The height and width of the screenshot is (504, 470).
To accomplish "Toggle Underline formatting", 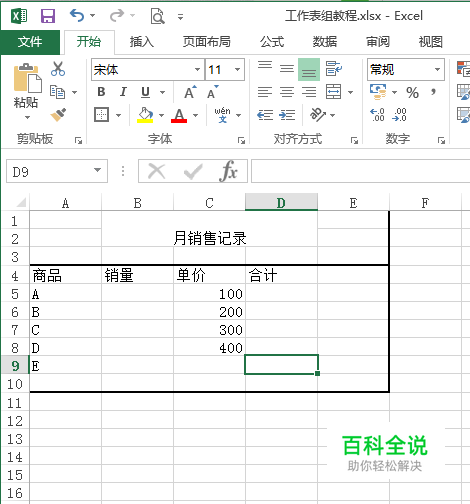I will 145,92.
